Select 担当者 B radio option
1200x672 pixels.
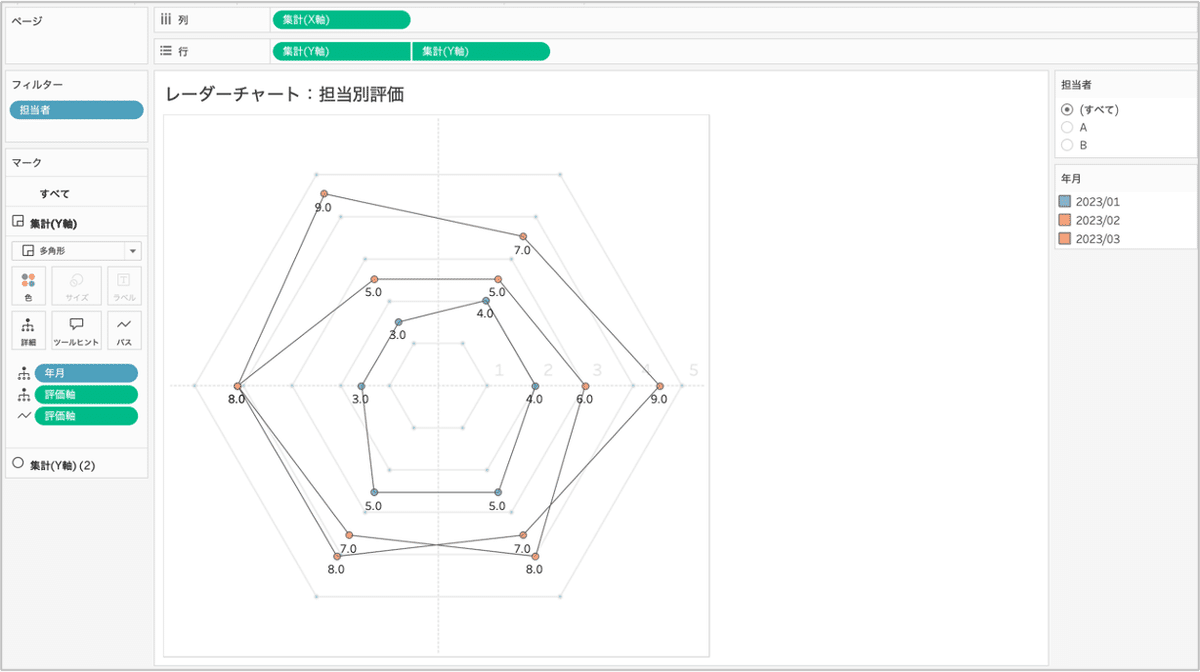coord(1067,145)
